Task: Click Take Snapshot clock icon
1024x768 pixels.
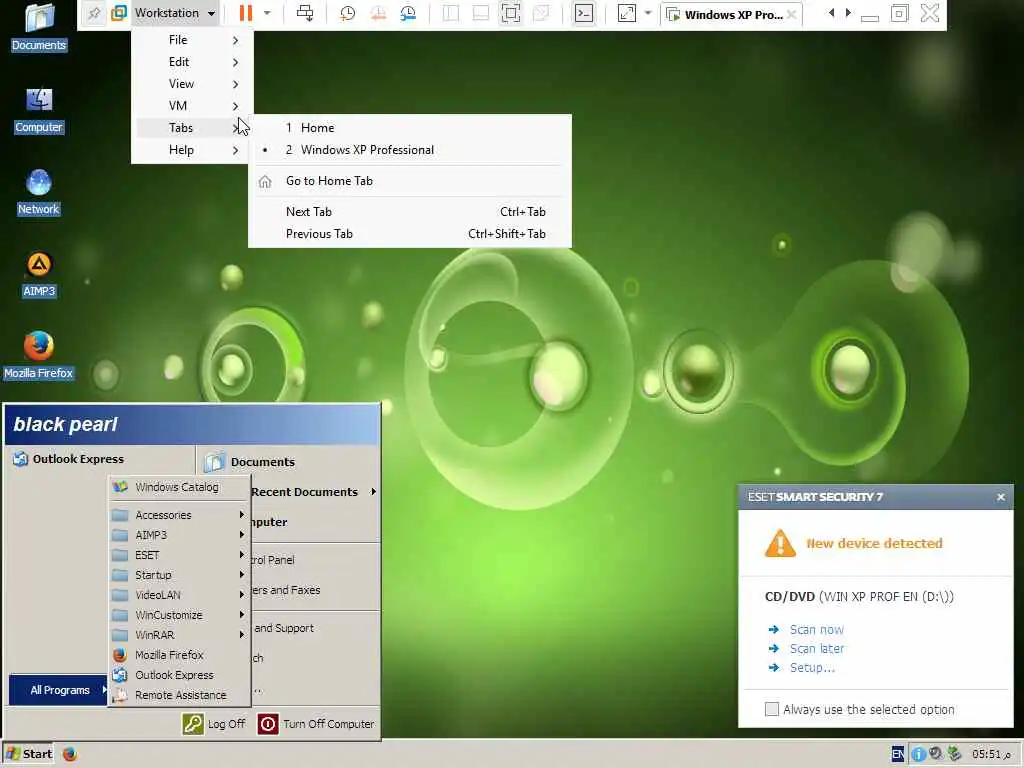Action: tap(347, 13)
